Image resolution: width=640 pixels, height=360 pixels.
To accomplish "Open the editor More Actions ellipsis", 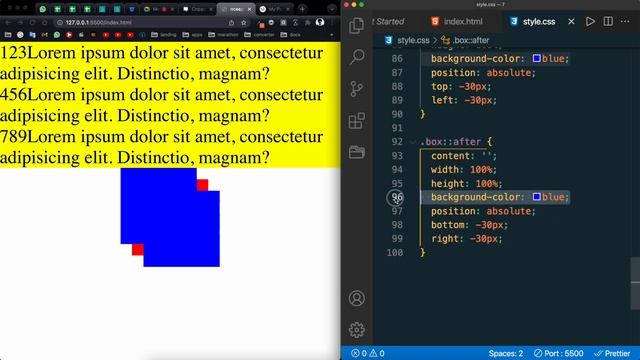I will click(625, 21).
